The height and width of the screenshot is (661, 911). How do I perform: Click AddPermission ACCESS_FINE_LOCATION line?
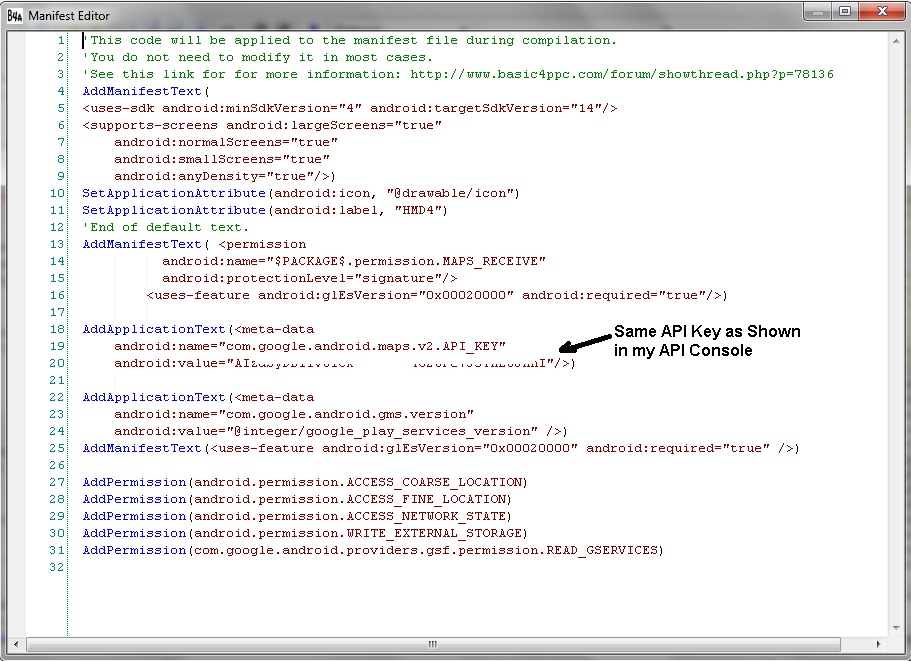[x=297, y=500]
